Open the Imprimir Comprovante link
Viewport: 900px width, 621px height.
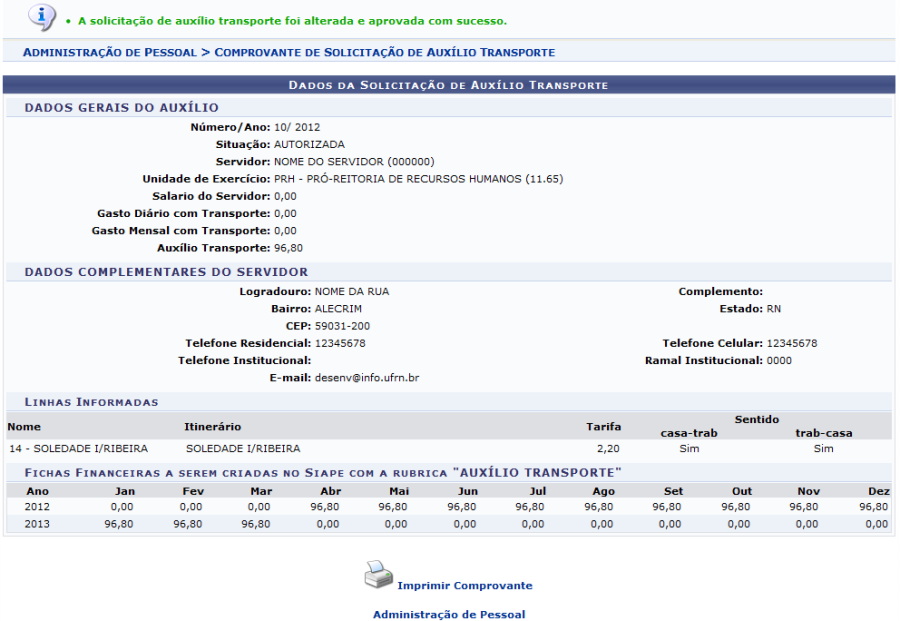[464, 586]
